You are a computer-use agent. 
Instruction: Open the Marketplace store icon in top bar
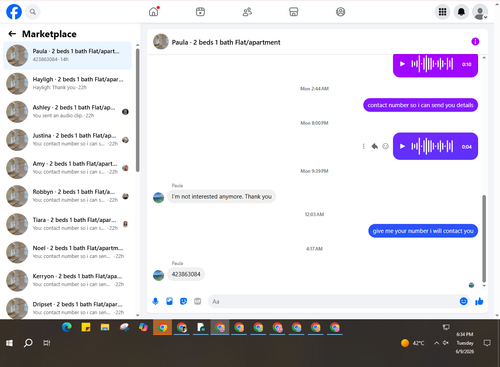[x=294, y=12]
